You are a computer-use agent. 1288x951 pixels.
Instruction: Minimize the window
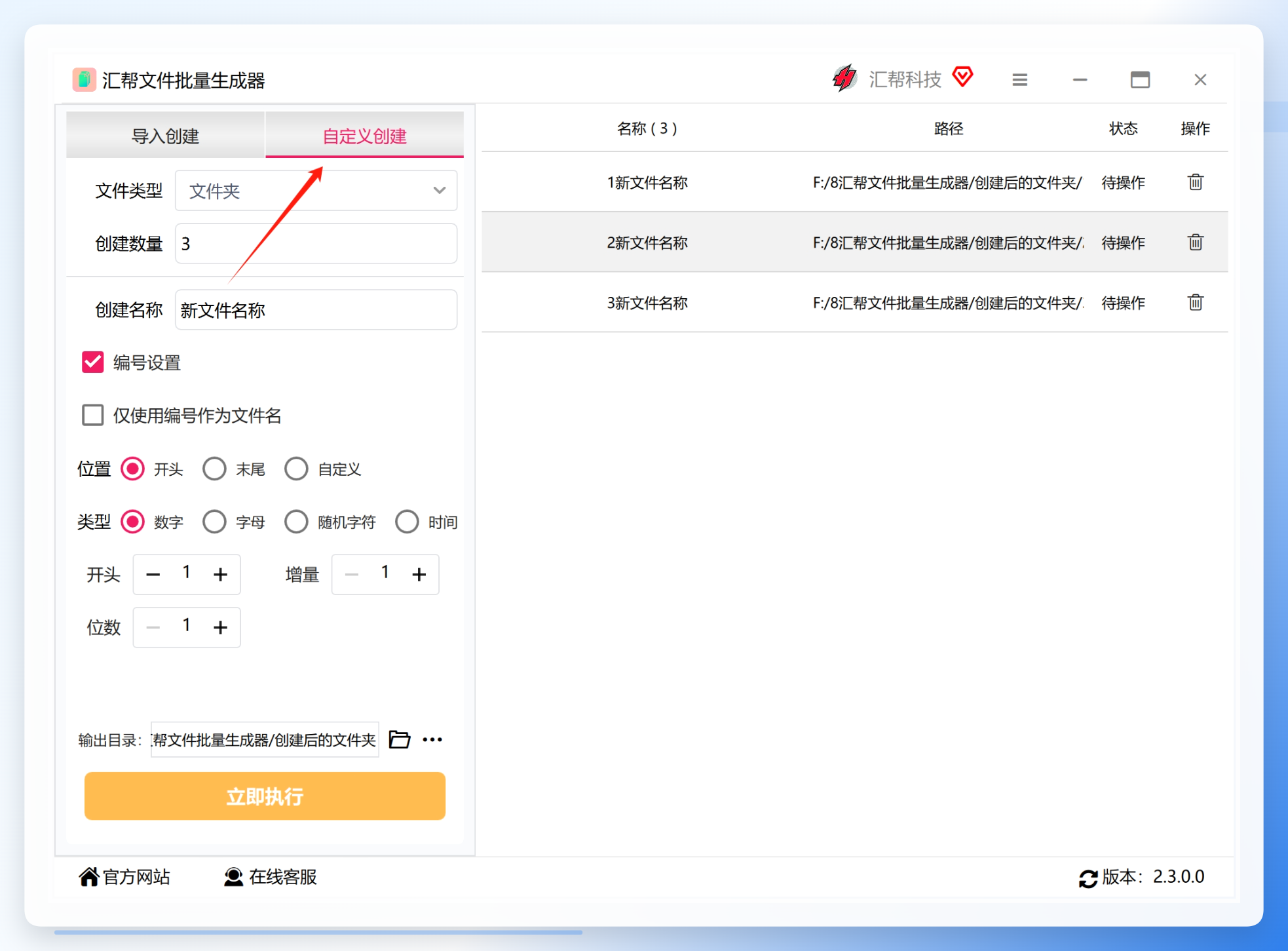point(1080,80)
